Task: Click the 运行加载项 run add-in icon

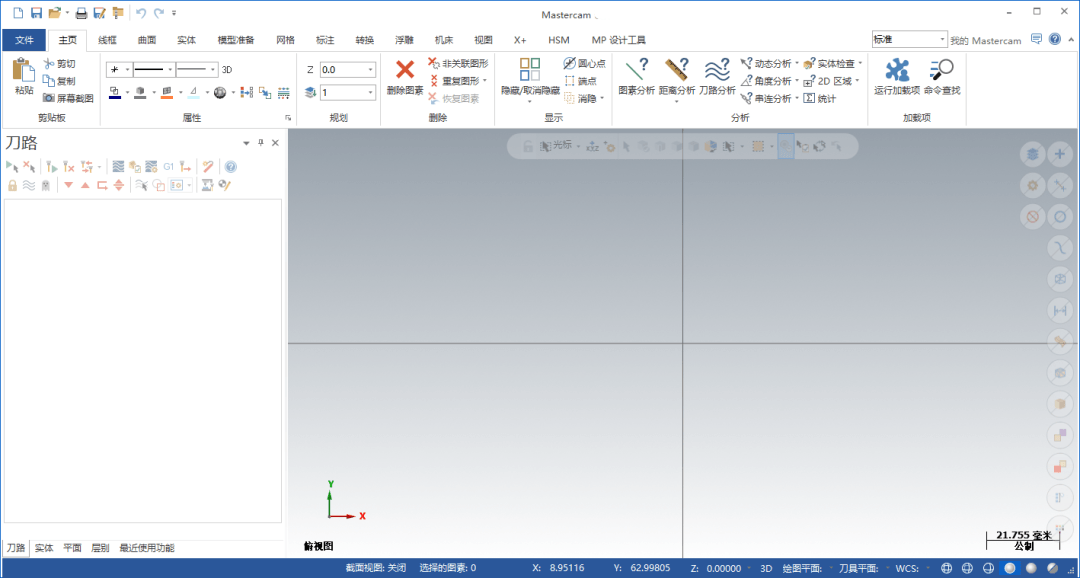Action: pos(897,70)
